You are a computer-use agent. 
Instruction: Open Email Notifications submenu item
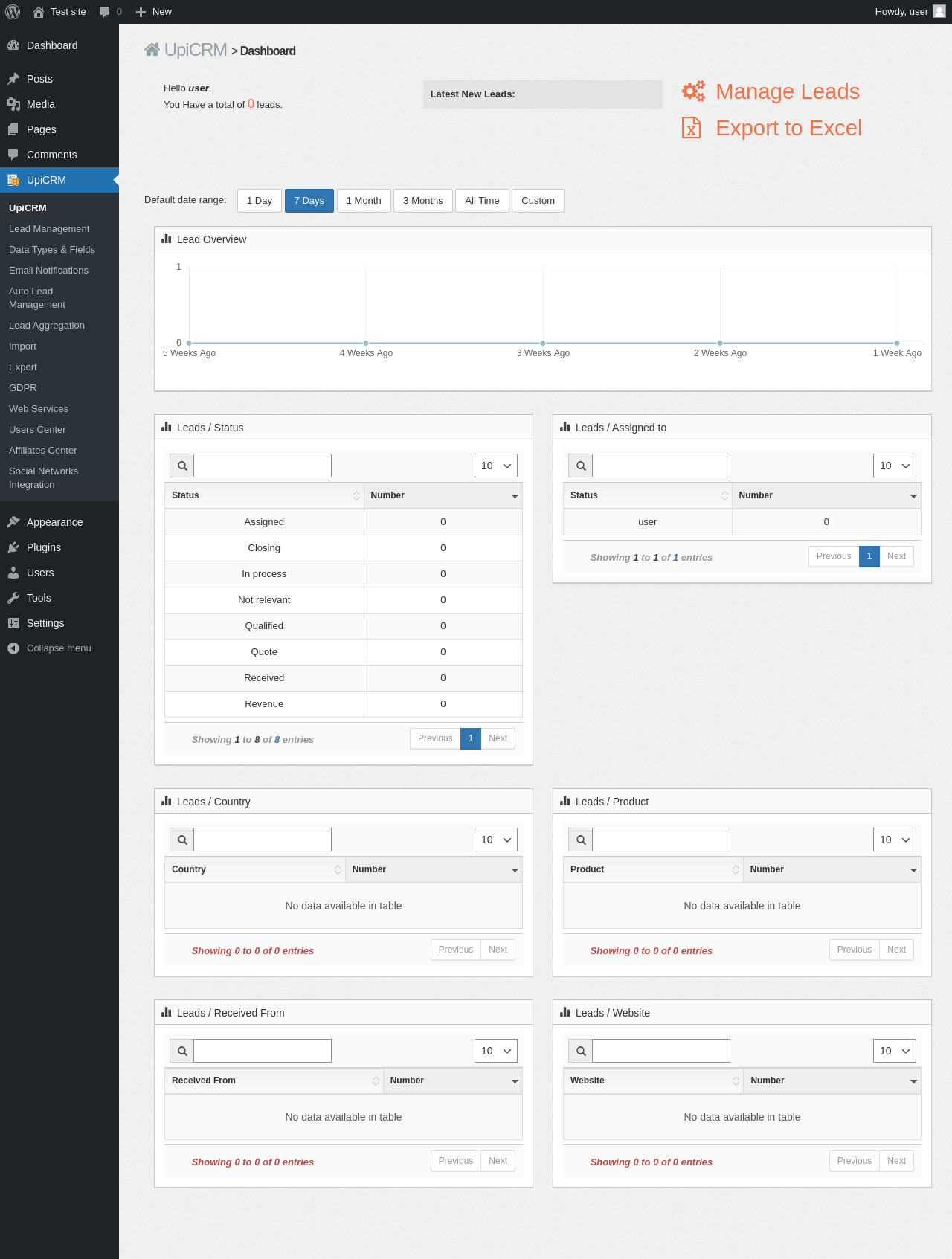pos(48,271)
